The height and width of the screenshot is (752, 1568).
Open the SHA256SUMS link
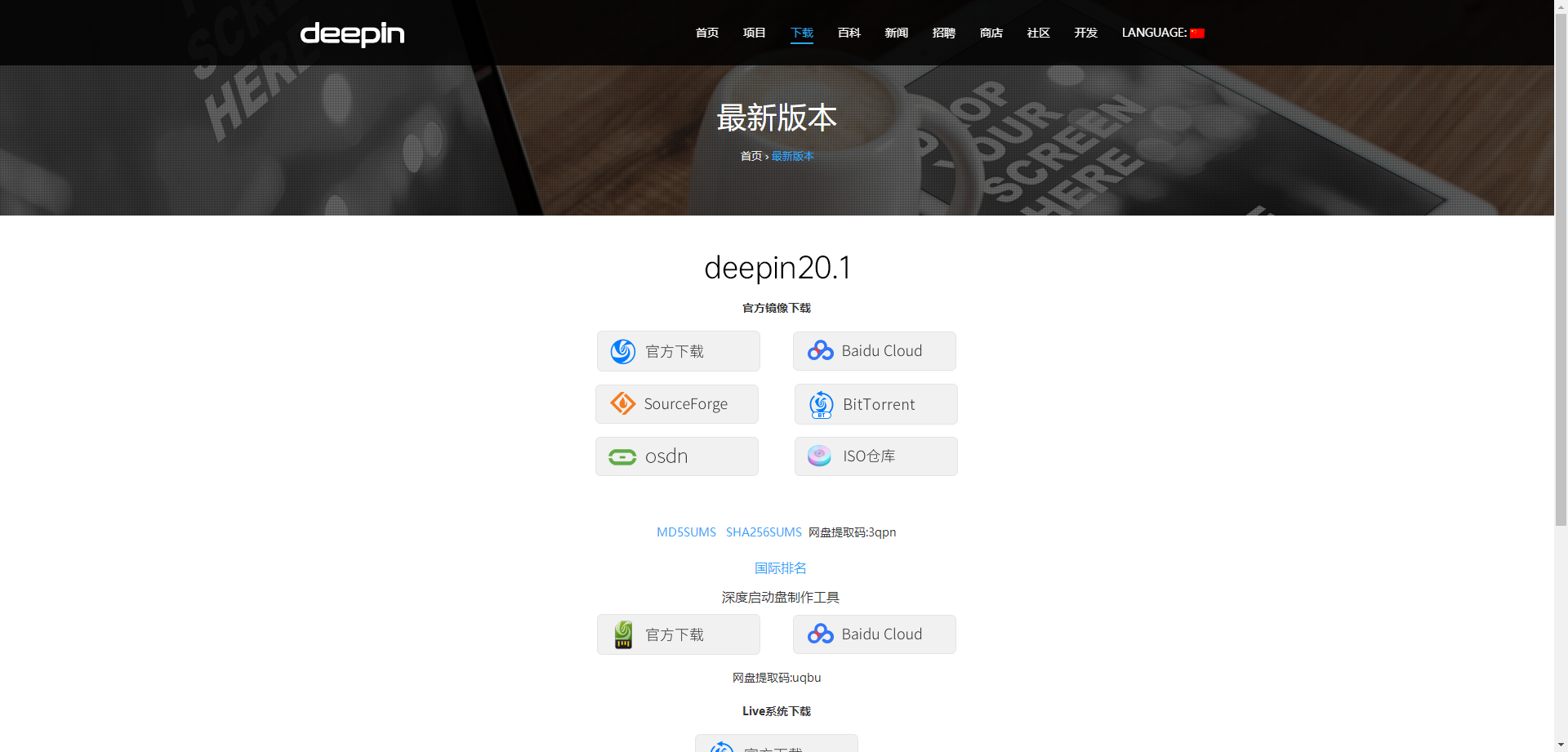[x=764, y=532]
